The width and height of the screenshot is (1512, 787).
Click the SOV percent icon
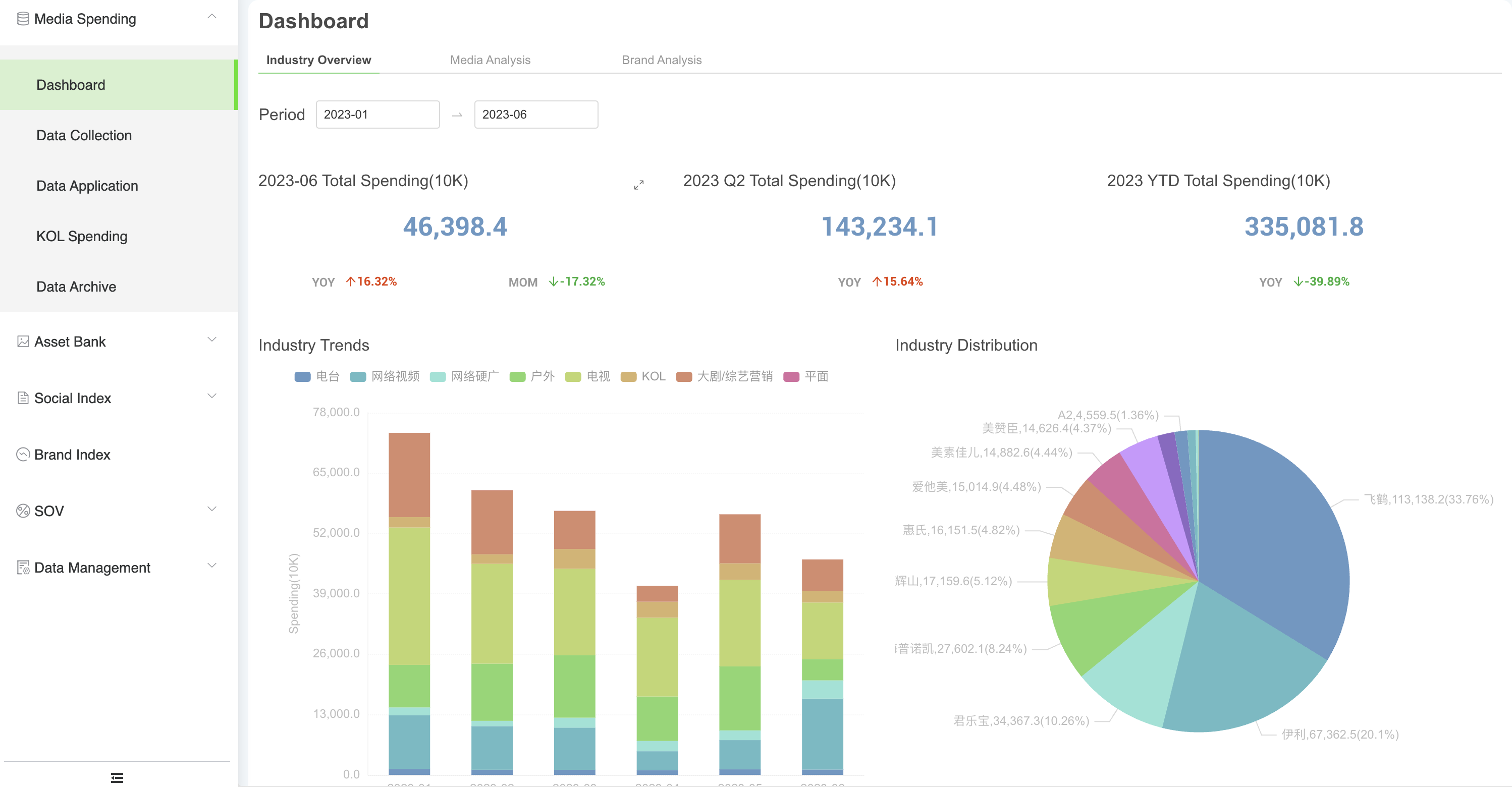pyautogui.click(x=23, y=511)
